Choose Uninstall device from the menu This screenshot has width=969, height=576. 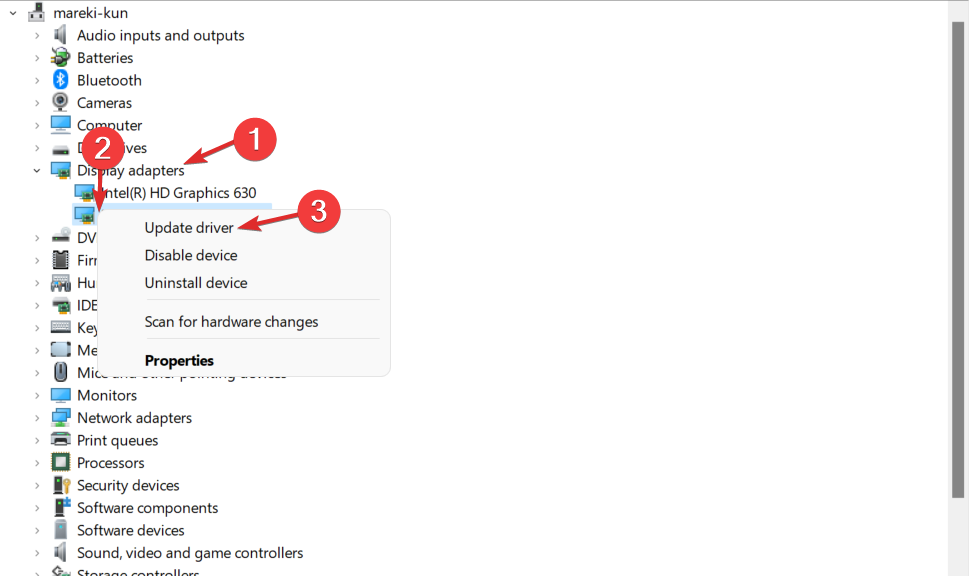tap(195, 283)
